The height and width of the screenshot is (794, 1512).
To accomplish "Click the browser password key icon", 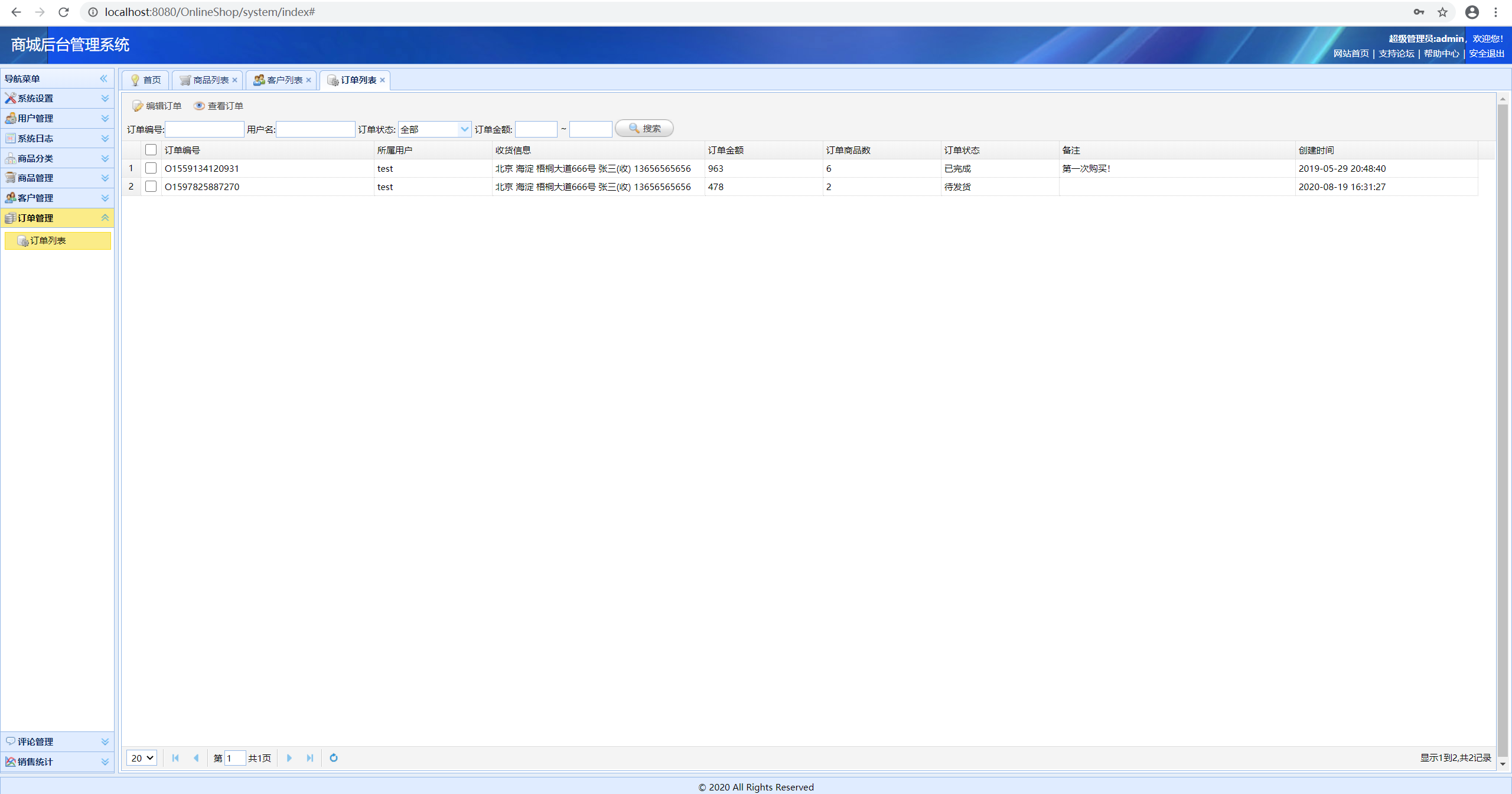I will click(x=1419, y=12).
